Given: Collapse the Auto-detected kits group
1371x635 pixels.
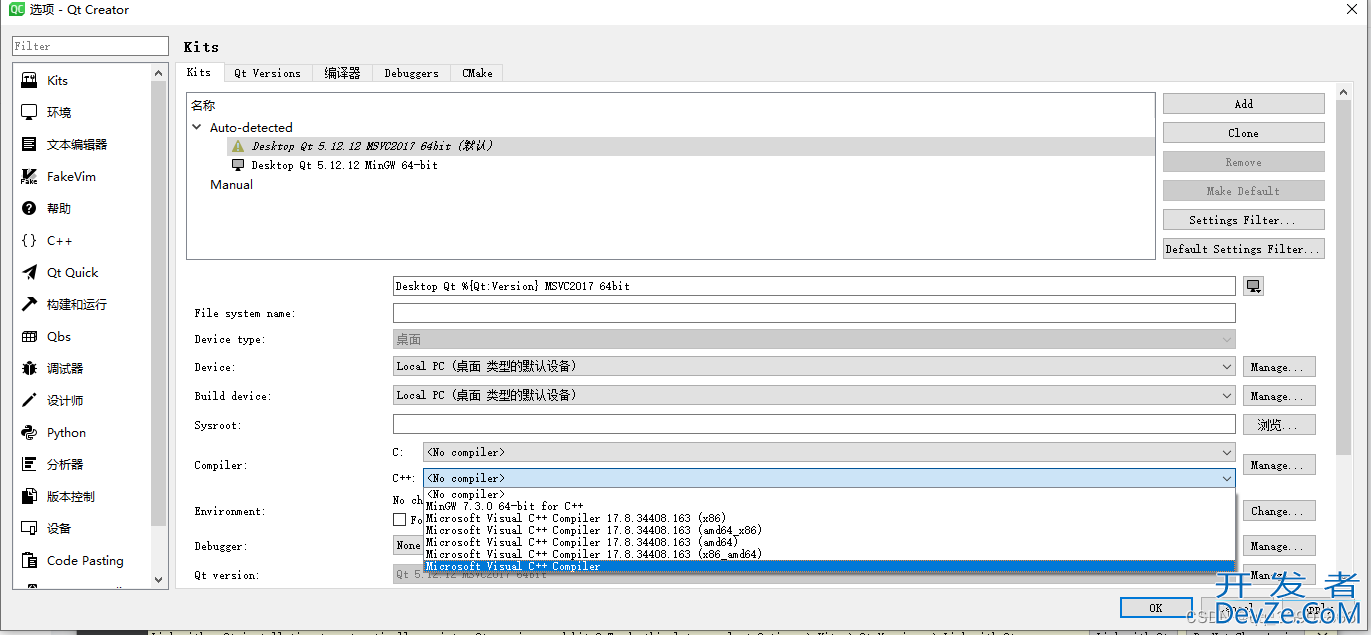Looking at the screenshot, I should click(197, 128).
